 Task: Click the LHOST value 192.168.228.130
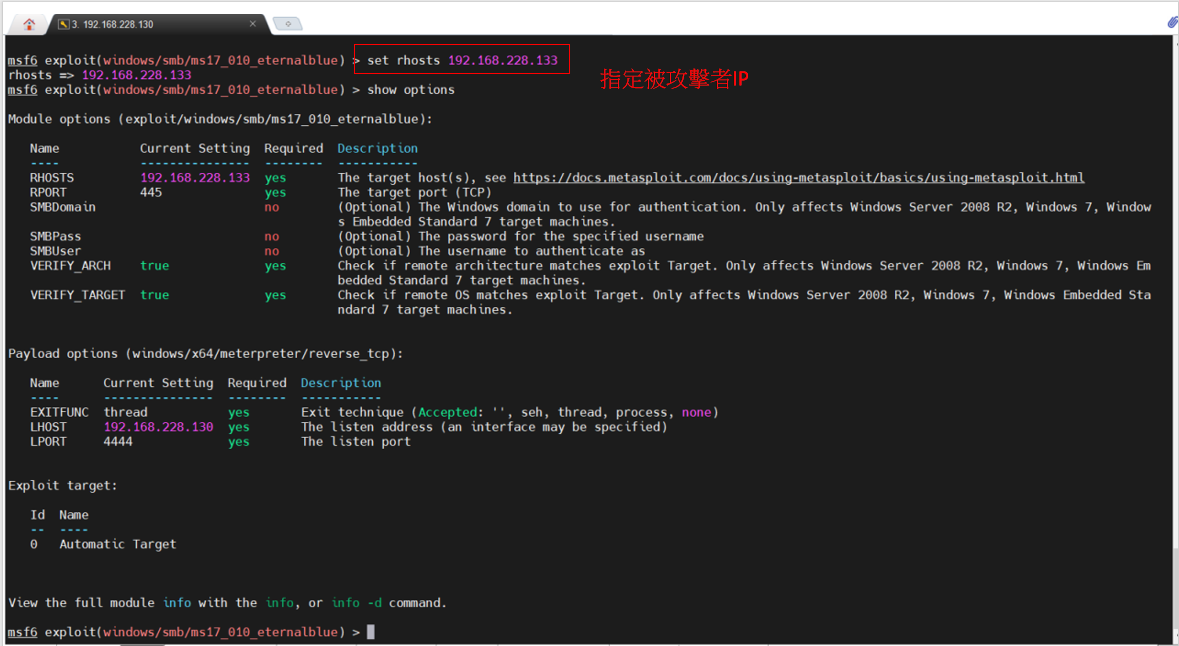point(158,427)
